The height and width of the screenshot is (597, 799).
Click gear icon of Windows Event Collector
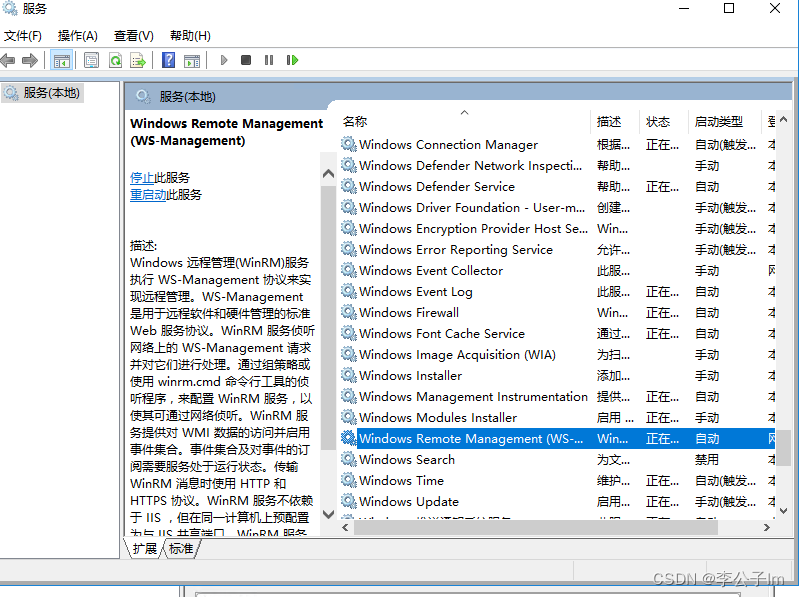click(x=349, y=270)
